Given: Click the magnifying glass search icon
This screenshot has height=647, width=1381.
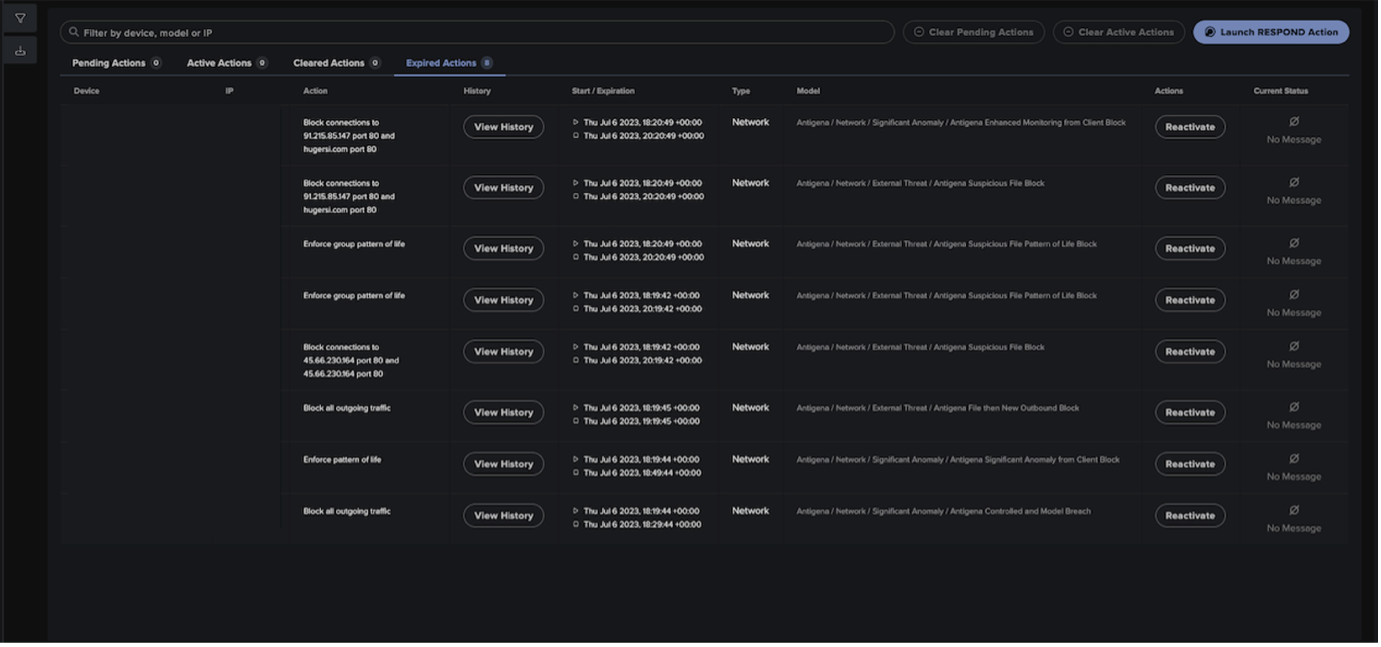Looking at the screenshot, I should [73, 31].
